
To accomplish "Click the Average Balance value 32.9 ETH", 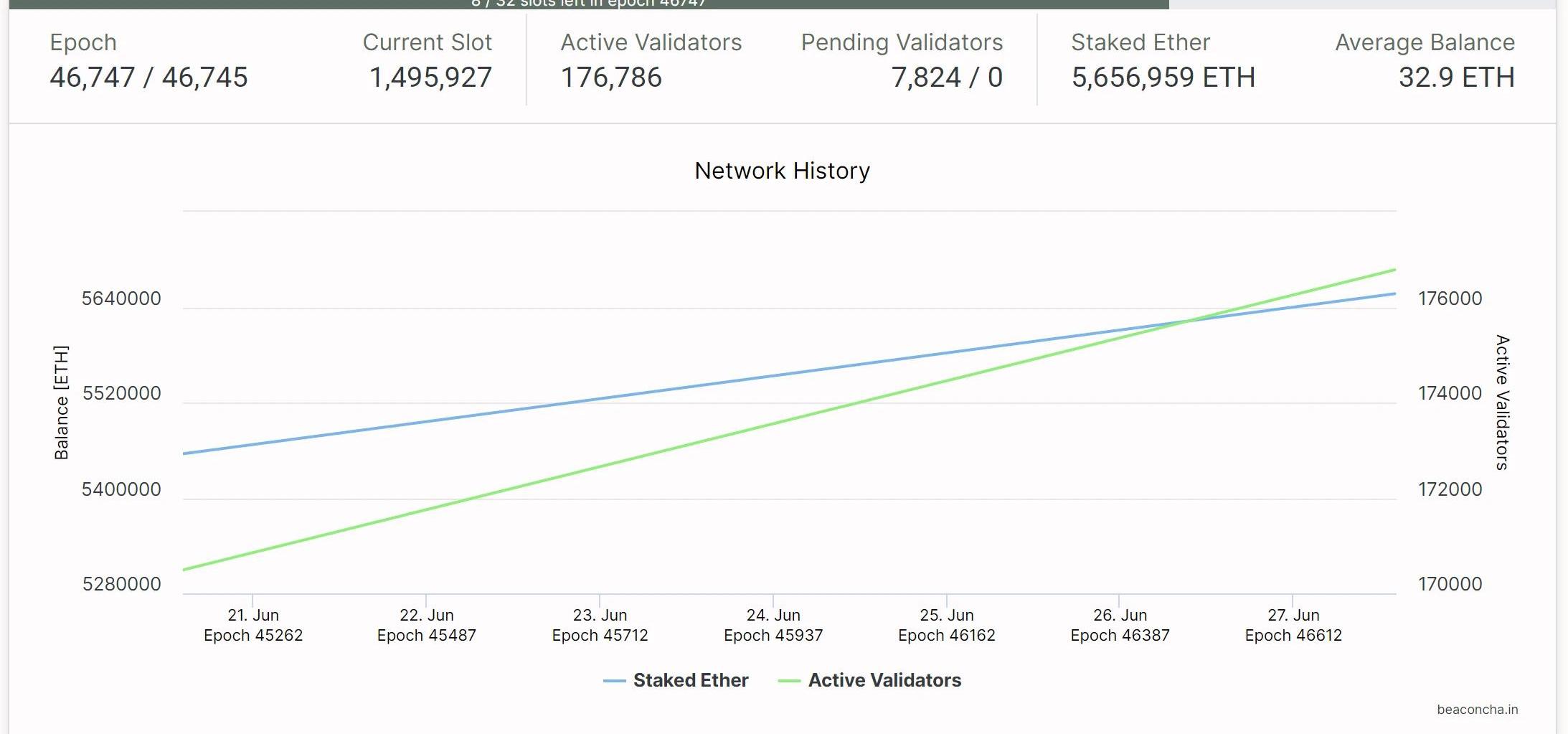I will [1456, 77].
